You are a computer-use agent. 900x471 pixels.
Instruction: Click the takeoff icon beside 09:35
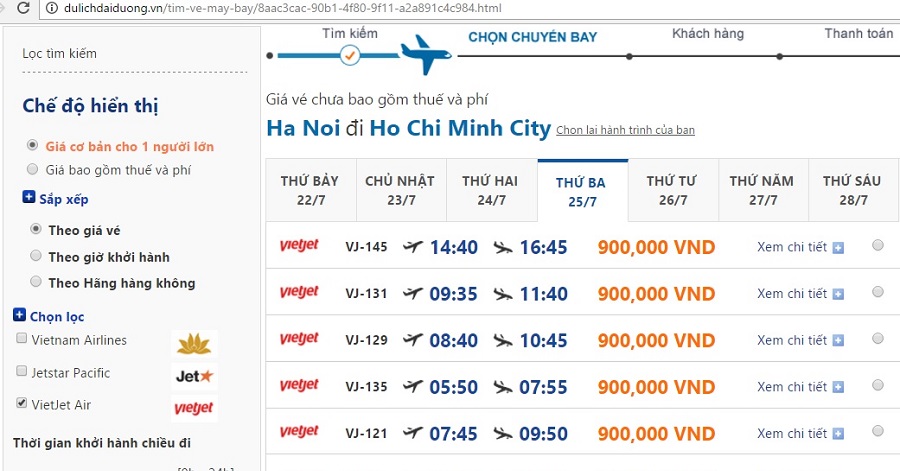412,293
